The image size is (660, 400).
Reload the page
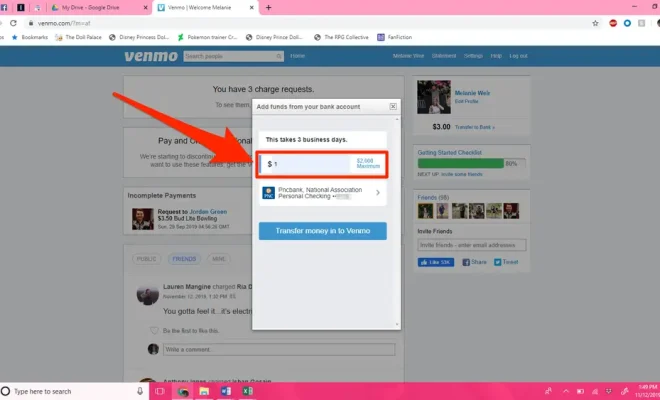click(13, 23)
